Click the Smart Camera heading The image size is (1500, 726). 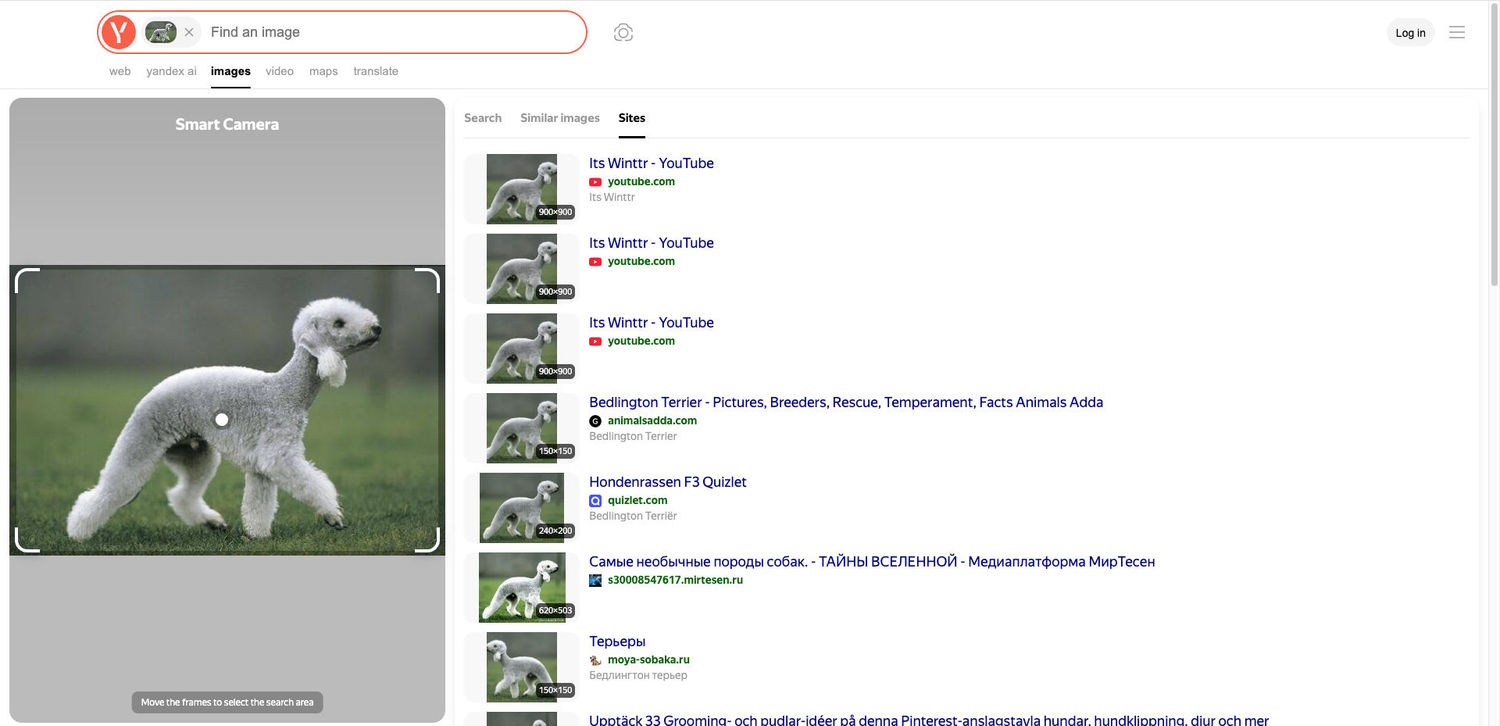pos(227,124)
